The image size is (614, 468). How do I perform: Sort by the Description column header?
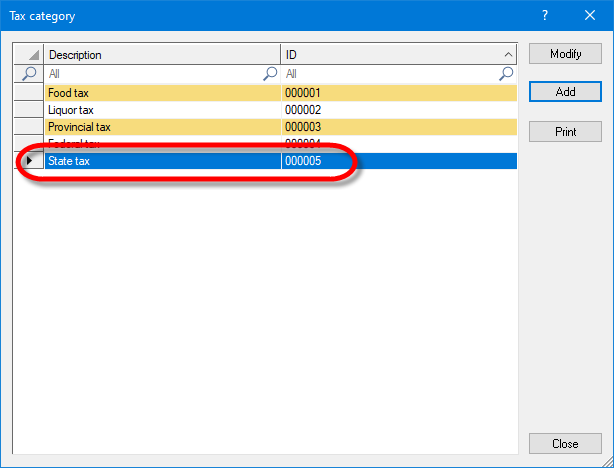(x=162, y=55)
